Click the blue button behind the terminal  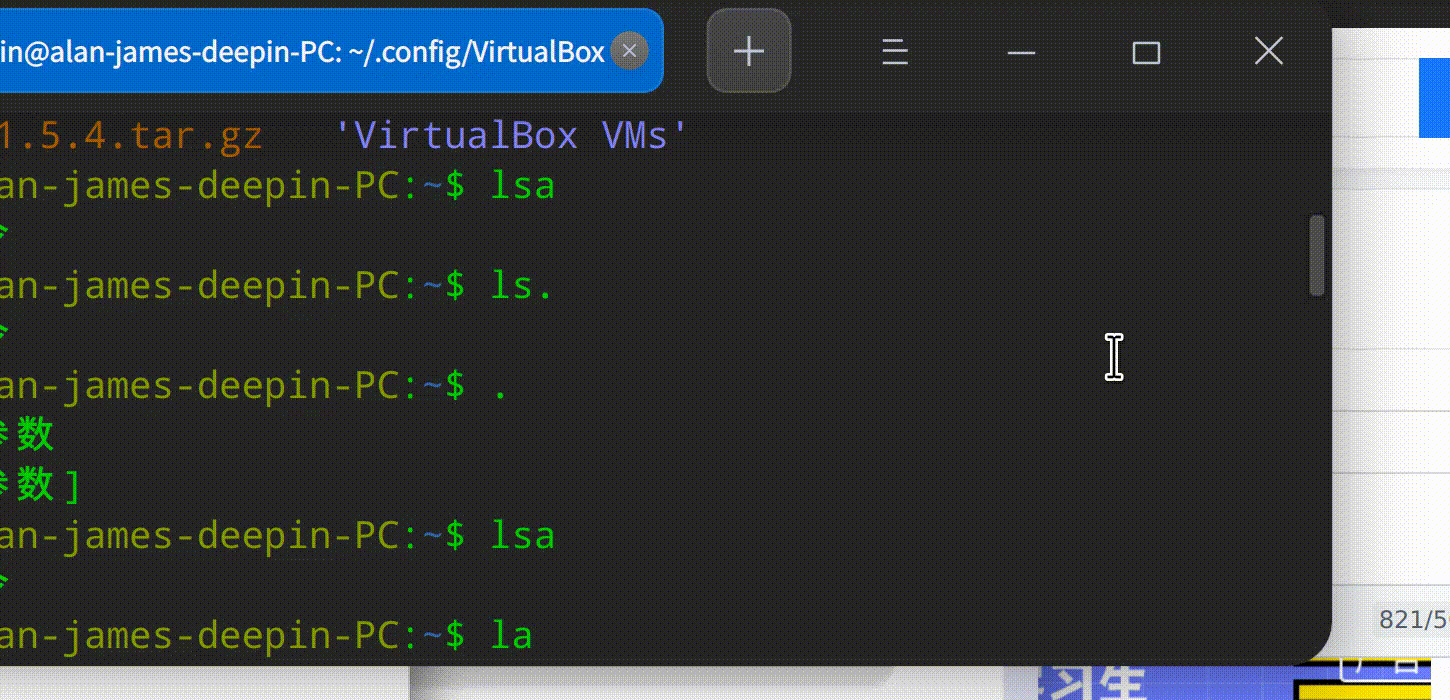point(1434,97)
